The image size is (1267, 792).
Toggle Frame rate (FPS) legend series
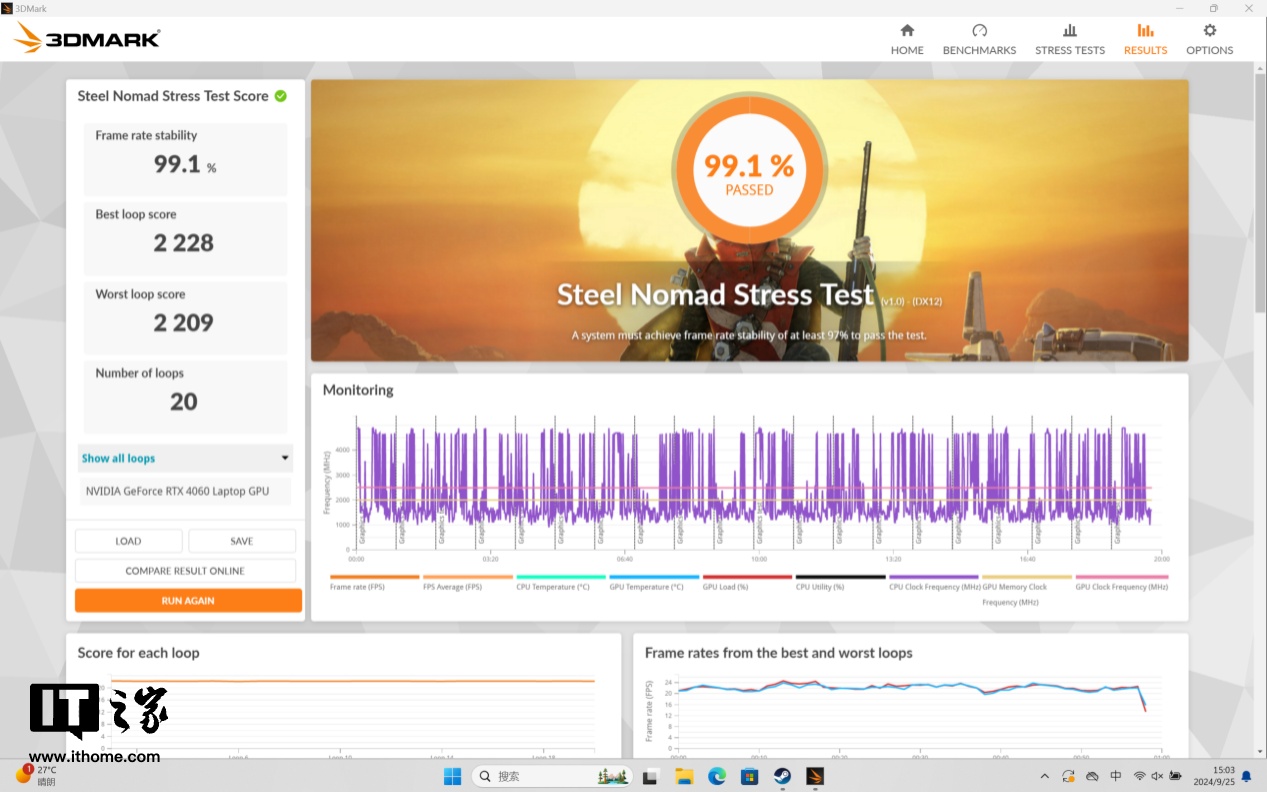(374, 578)
